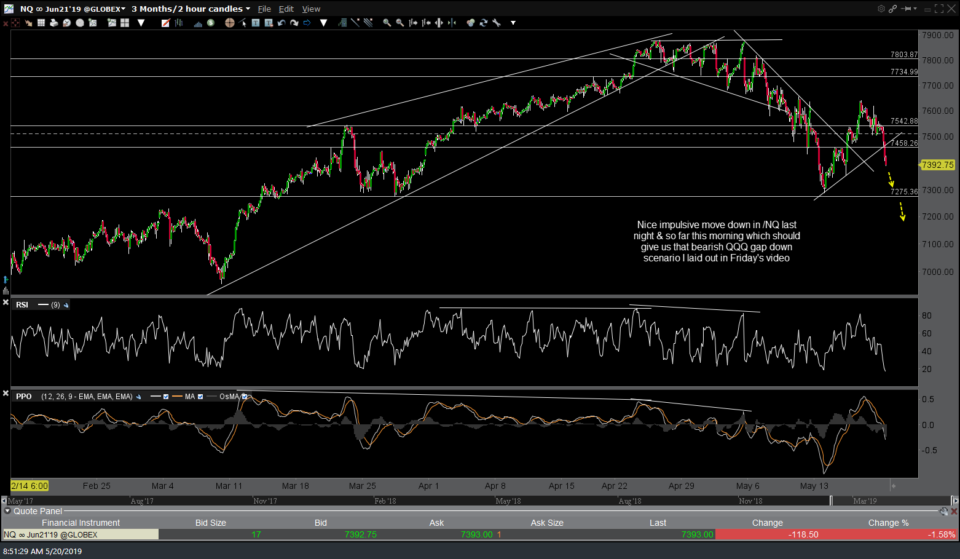Open the table grid icon in toolbar
960x559 pixels.
pyautogui.click(x=41, y=23)
